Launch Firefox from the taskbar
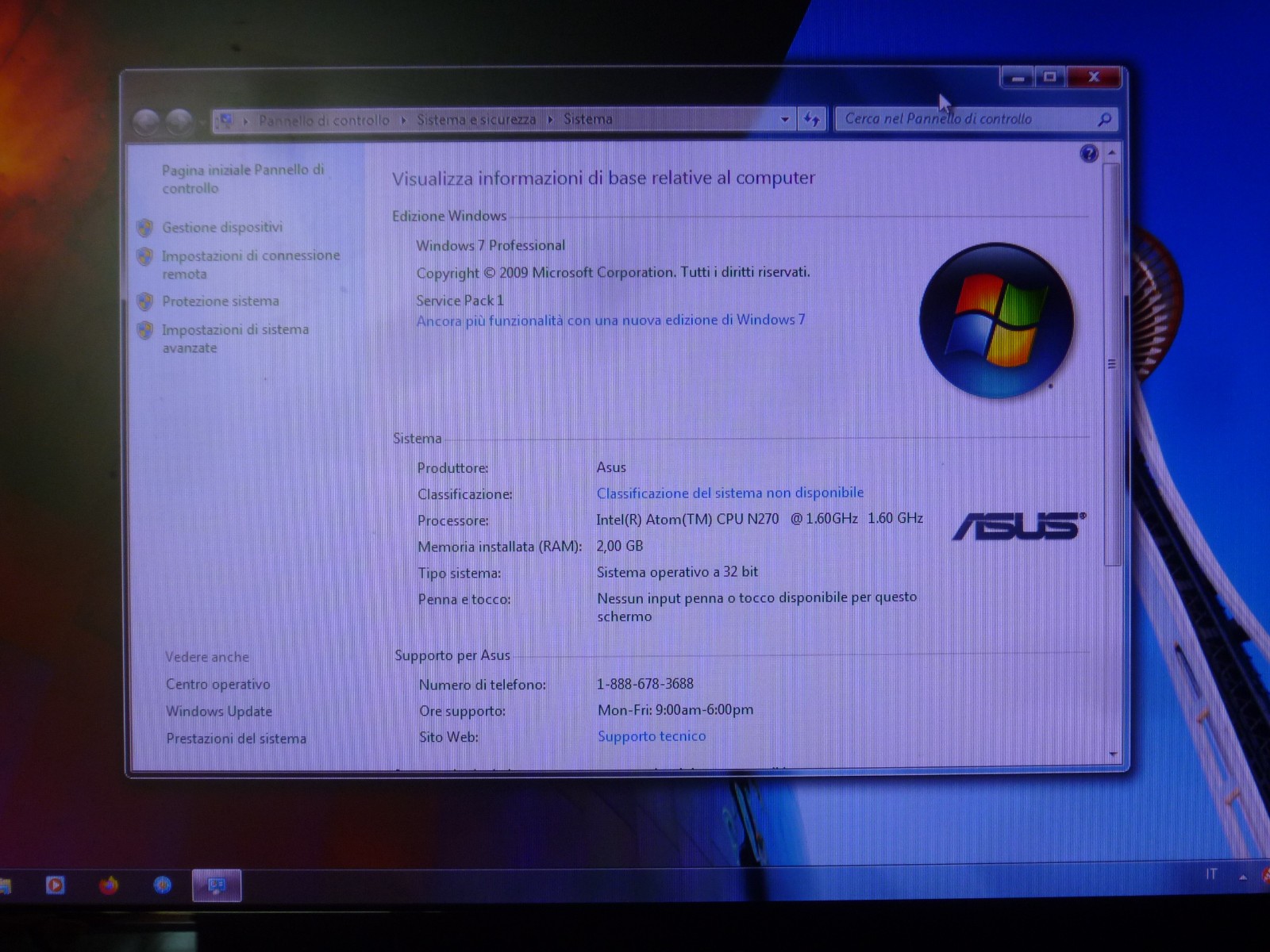1270x952 pixels. click(x=109, y=885)
